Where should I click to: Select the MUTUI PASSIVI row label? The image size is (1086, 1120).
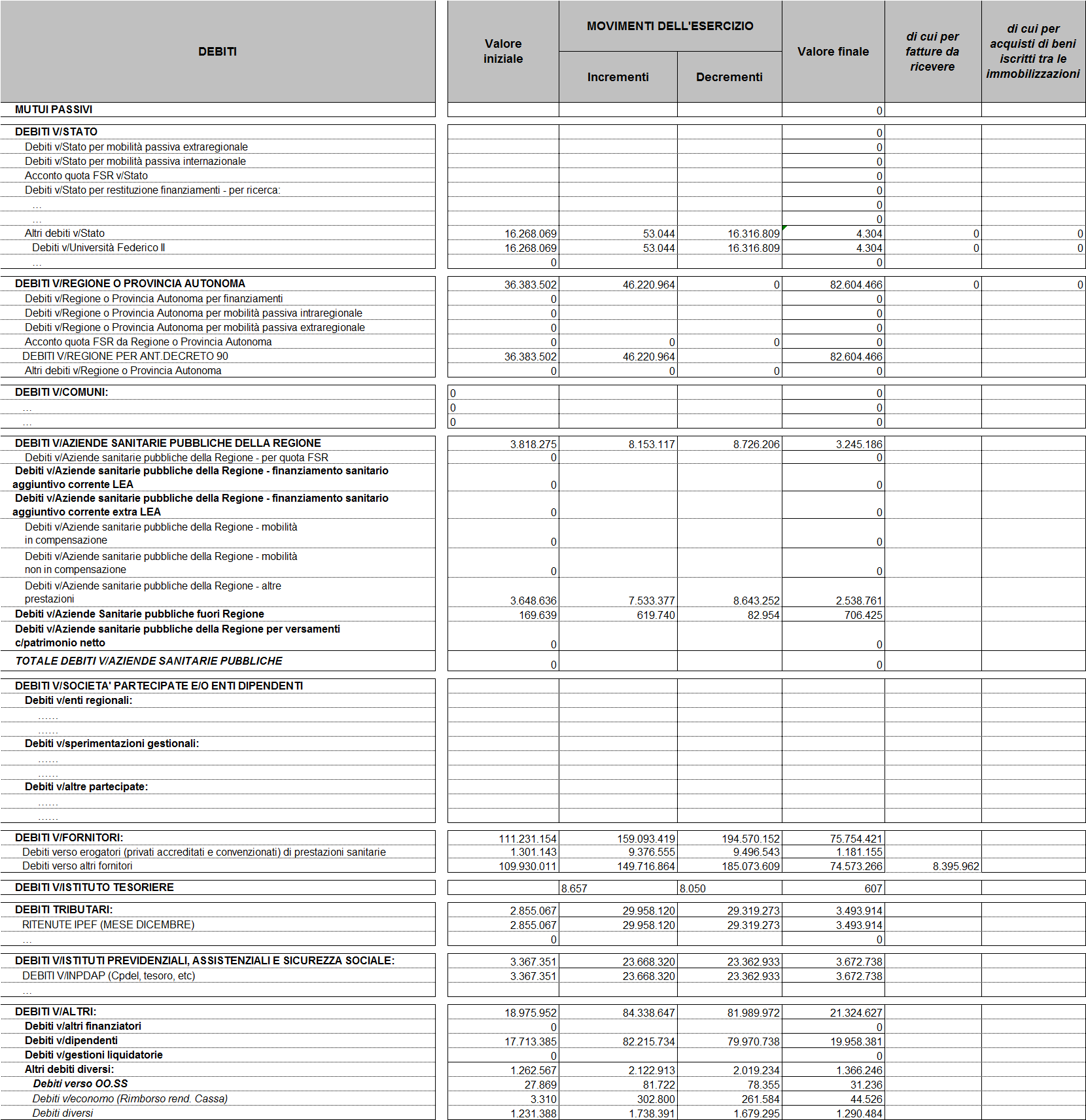[54, 109]
